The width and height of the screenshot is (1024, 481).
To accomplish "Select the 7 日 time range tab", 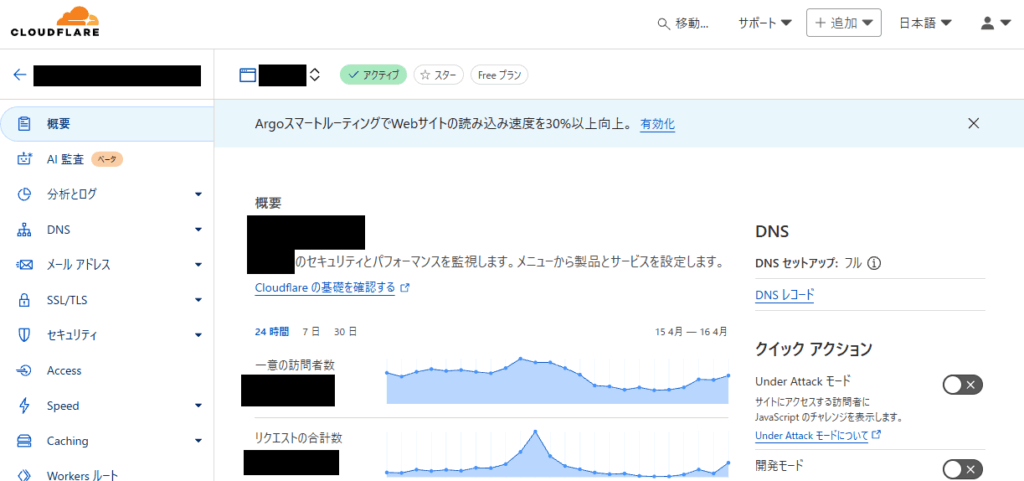I will click(x=311, y=332).
